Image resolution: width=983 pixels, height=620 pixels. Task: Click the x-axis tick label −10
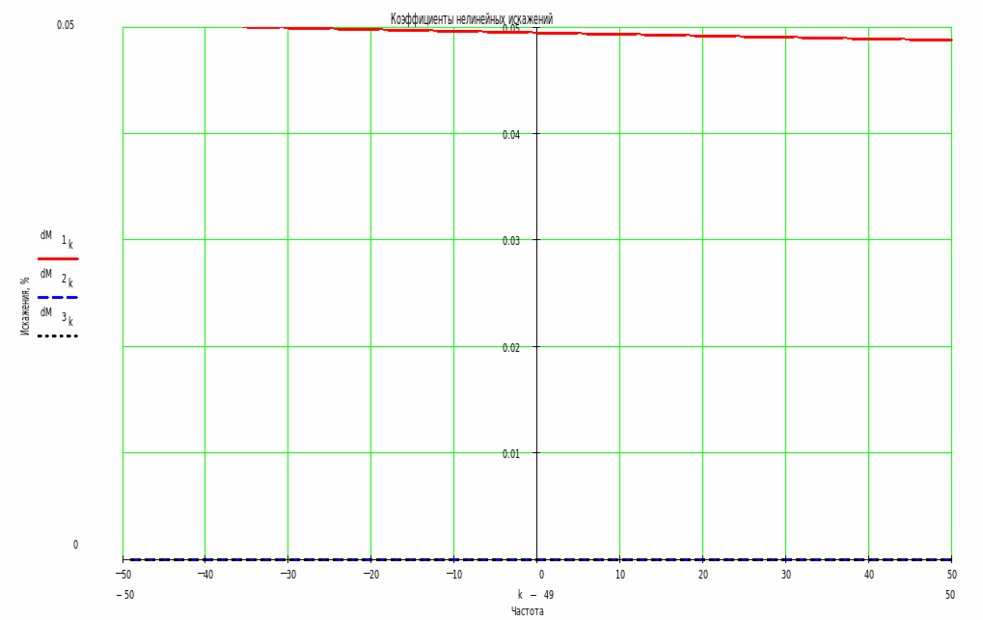454,574
